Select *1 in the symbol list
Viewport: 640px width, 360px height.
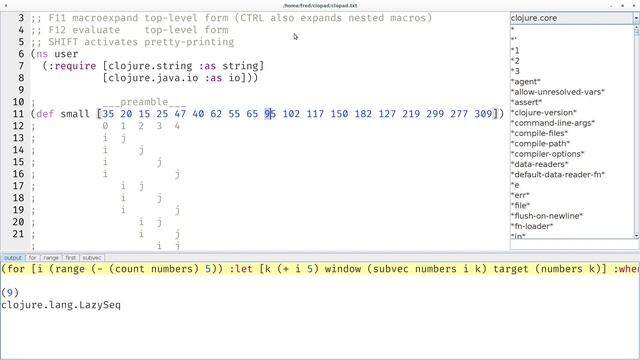point(515,51)
